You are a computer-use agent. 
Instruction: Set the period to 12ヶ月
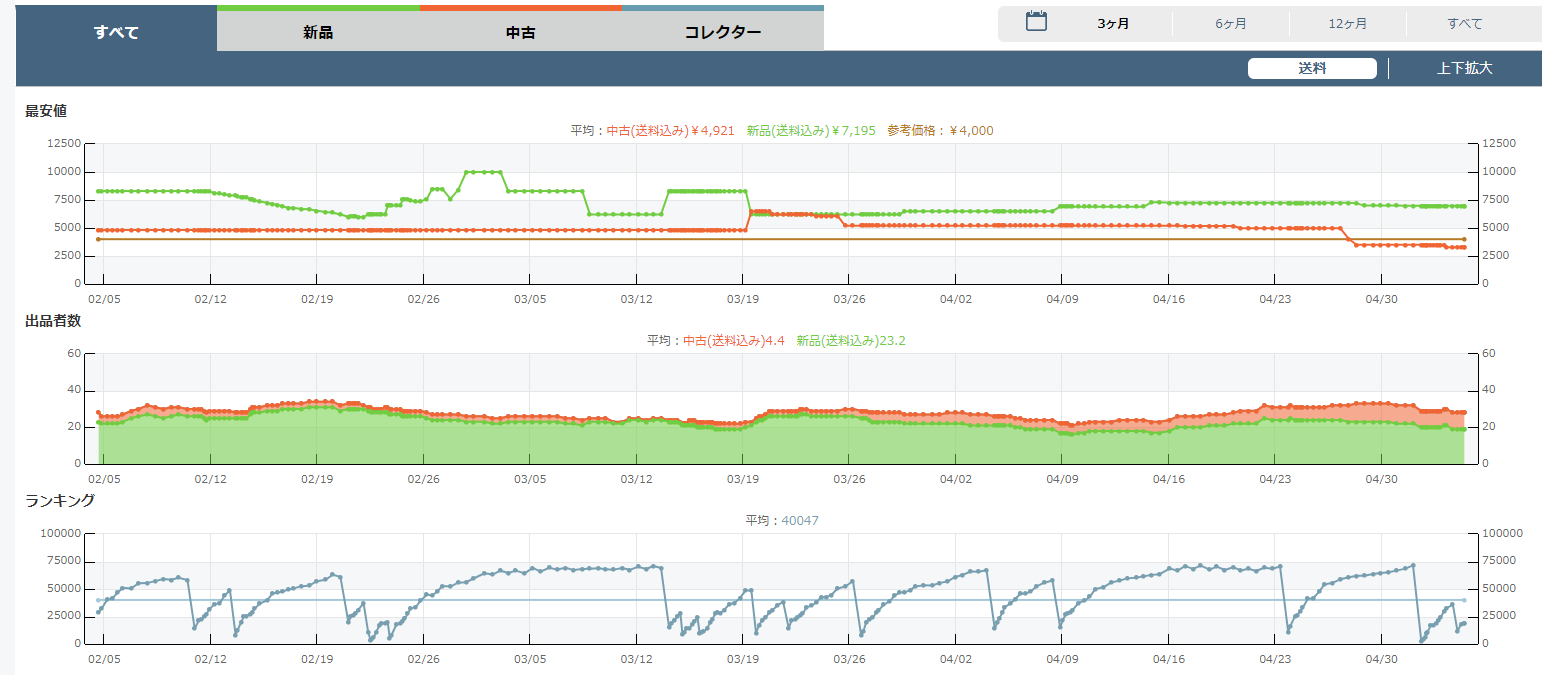coord(1348,24)
